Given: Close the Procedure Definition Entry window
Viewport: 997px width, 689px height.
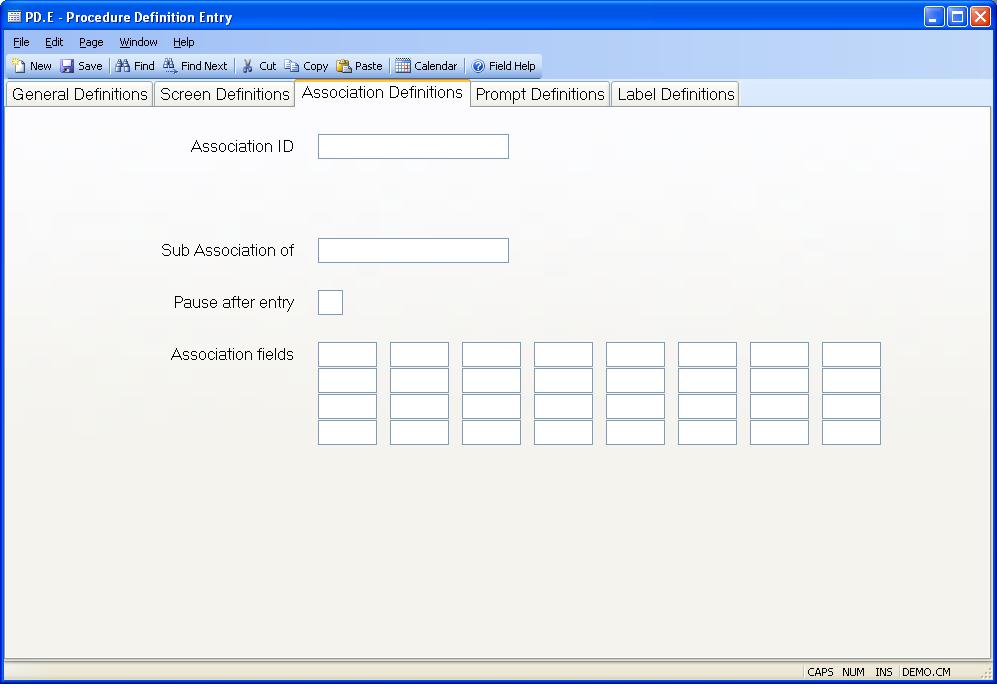Looking at the screenshot, I should (x=980, y=17).
